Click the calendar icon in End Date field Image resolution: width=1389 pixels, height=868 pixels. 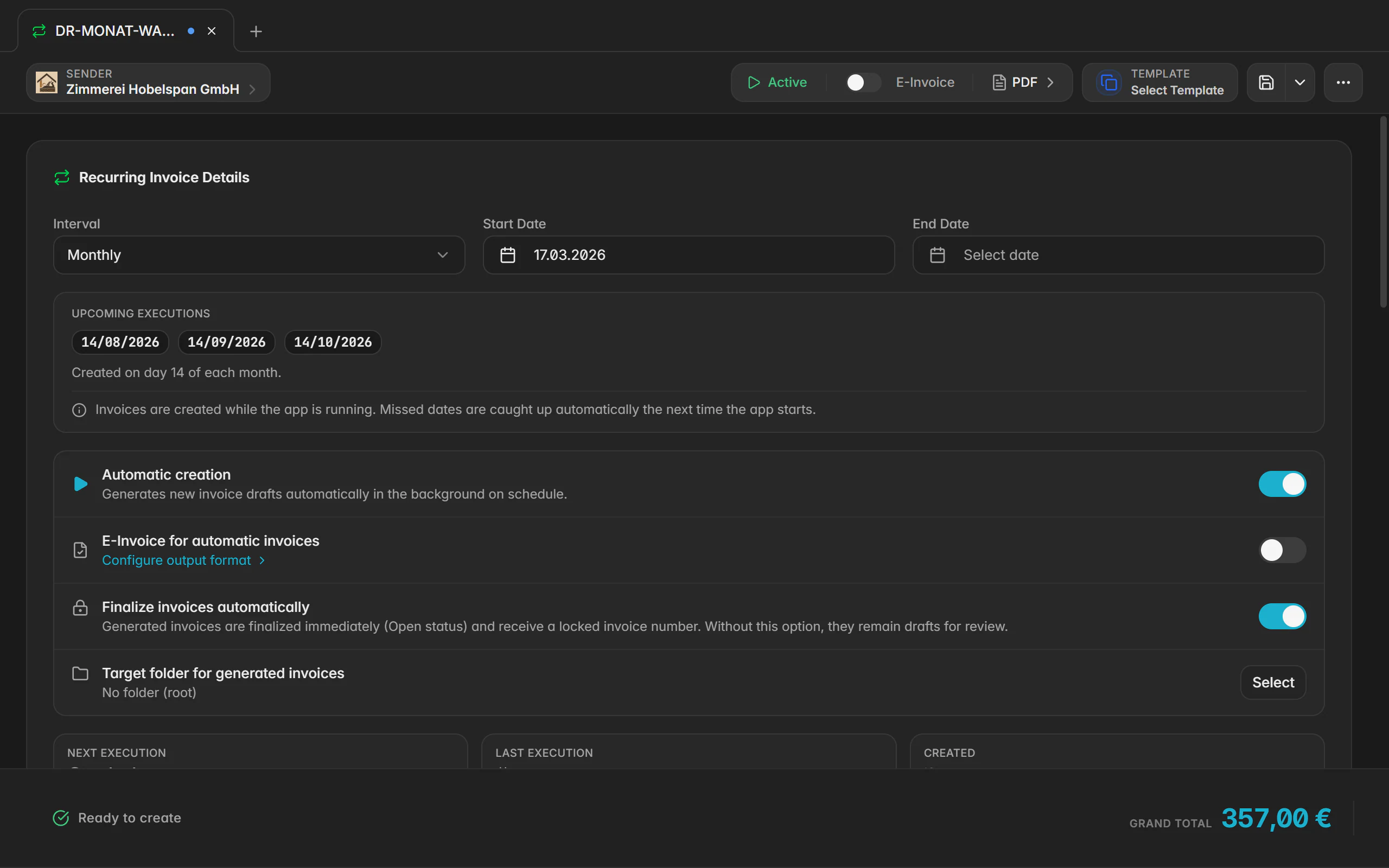tap(937, 255)
